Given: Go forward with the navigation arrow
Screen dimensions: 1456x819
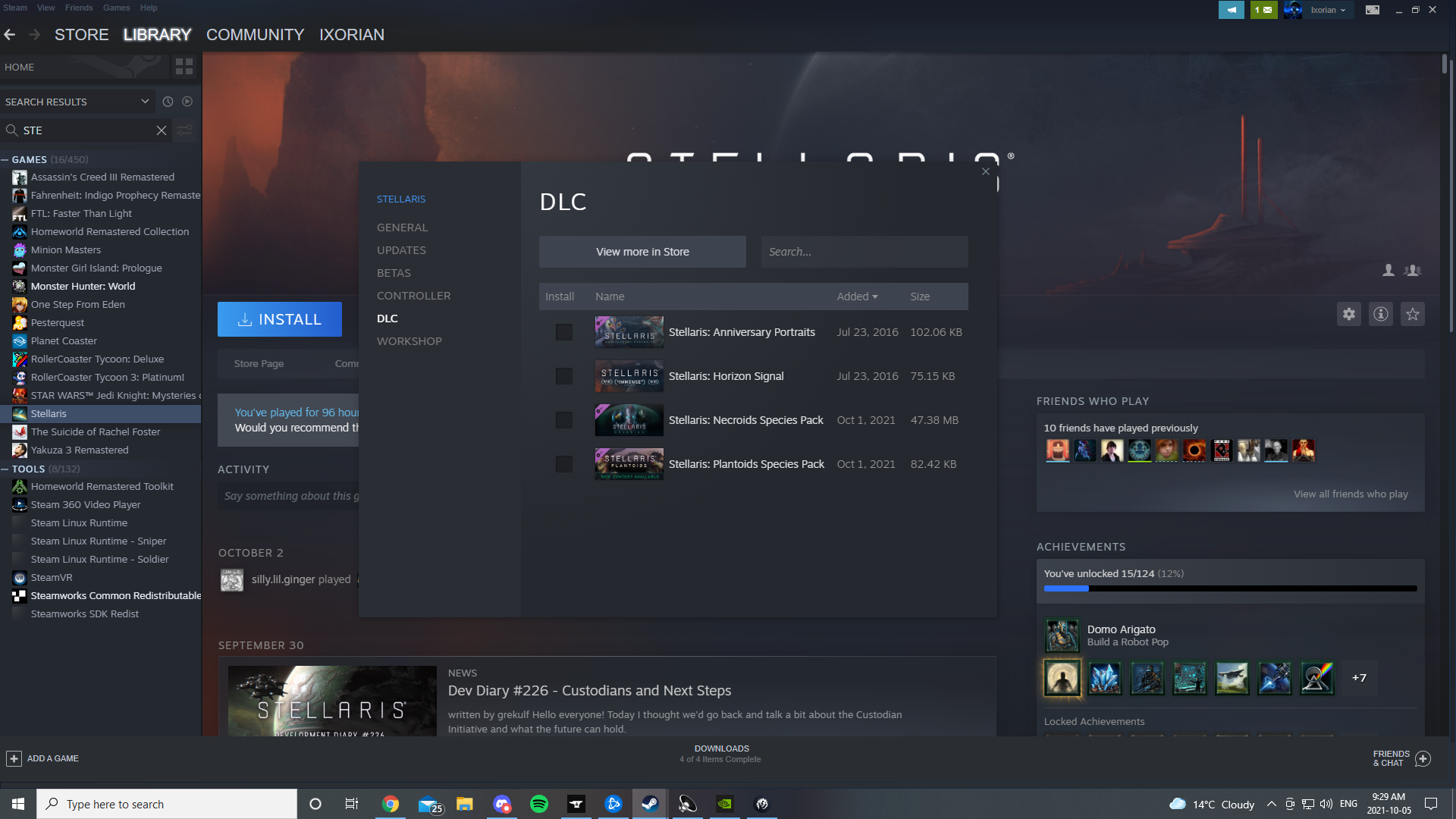Looking at the screenshot, I should 34,35.
